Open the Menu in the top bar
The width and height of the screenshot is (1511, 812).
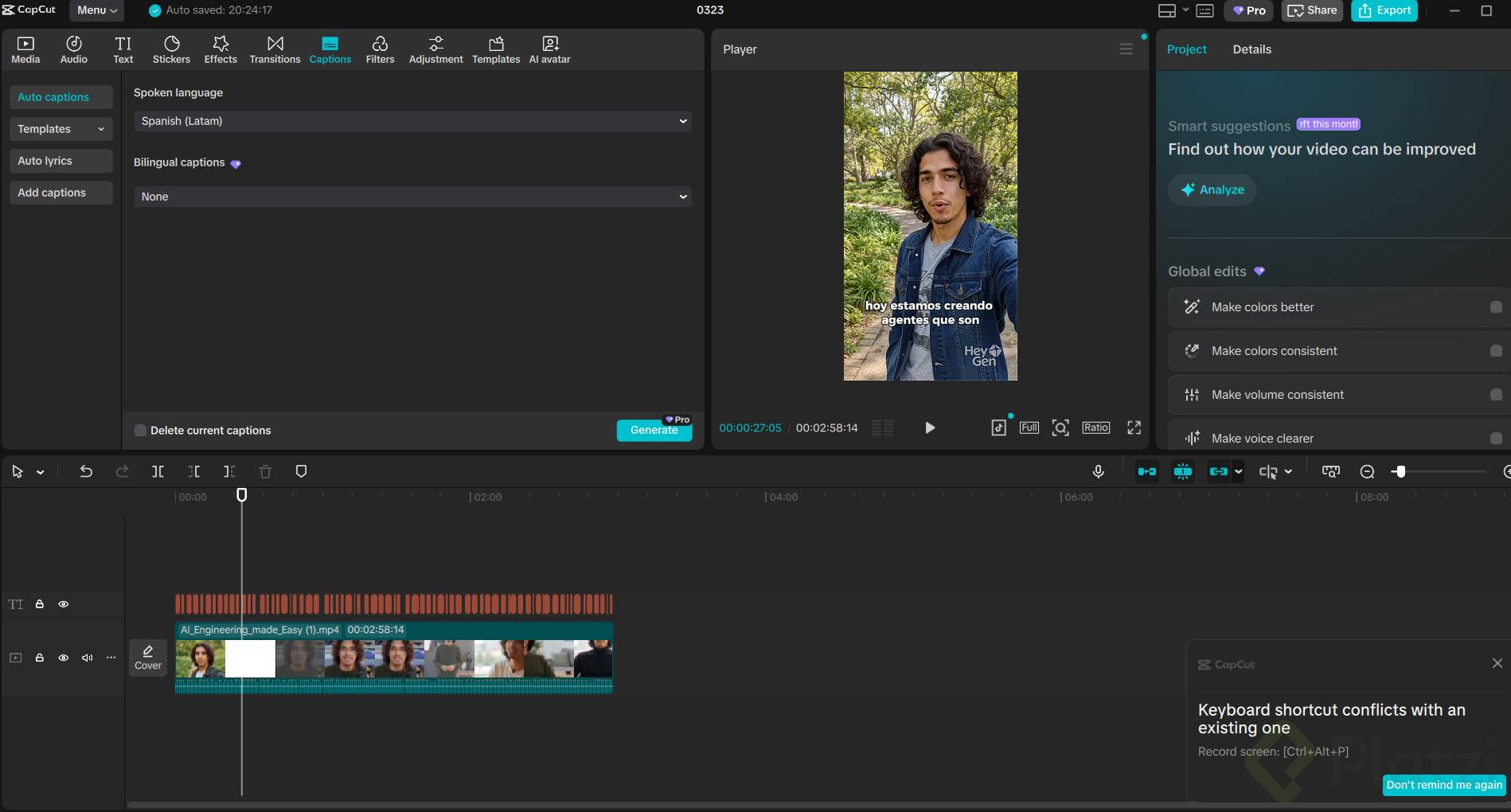(x=95, y=10)
